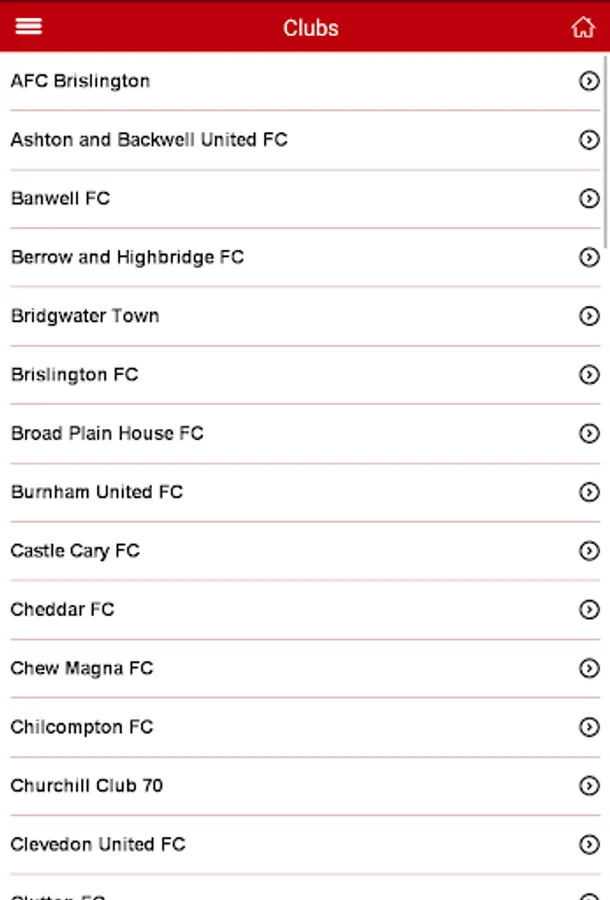Tap arrow icon beside Cheddar FC
The image size is (610, 900).
pyautogui.click(x=589, y=610)
